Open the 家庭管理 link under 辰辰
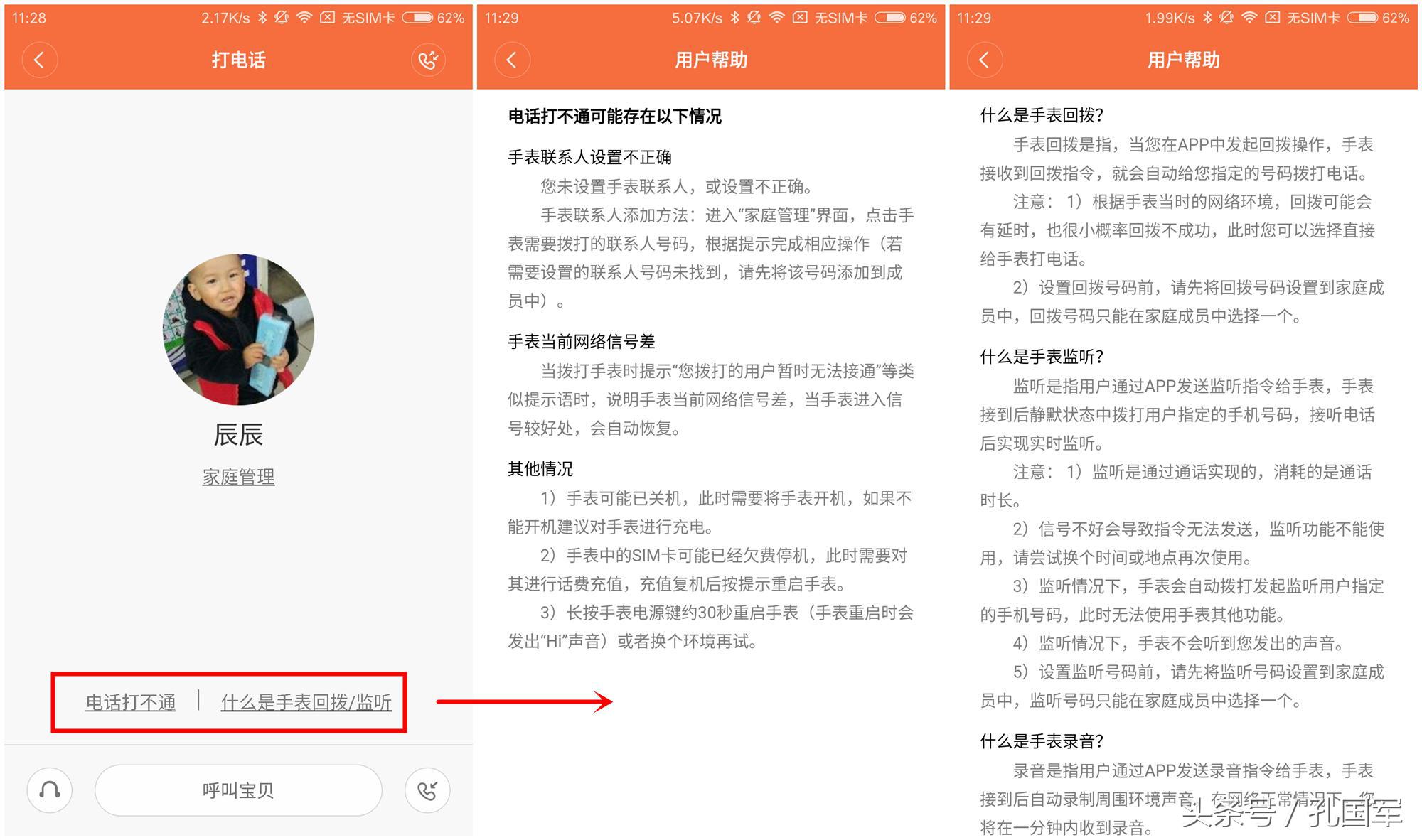The width and height of the screenshot is (1422, 840). 237,477
